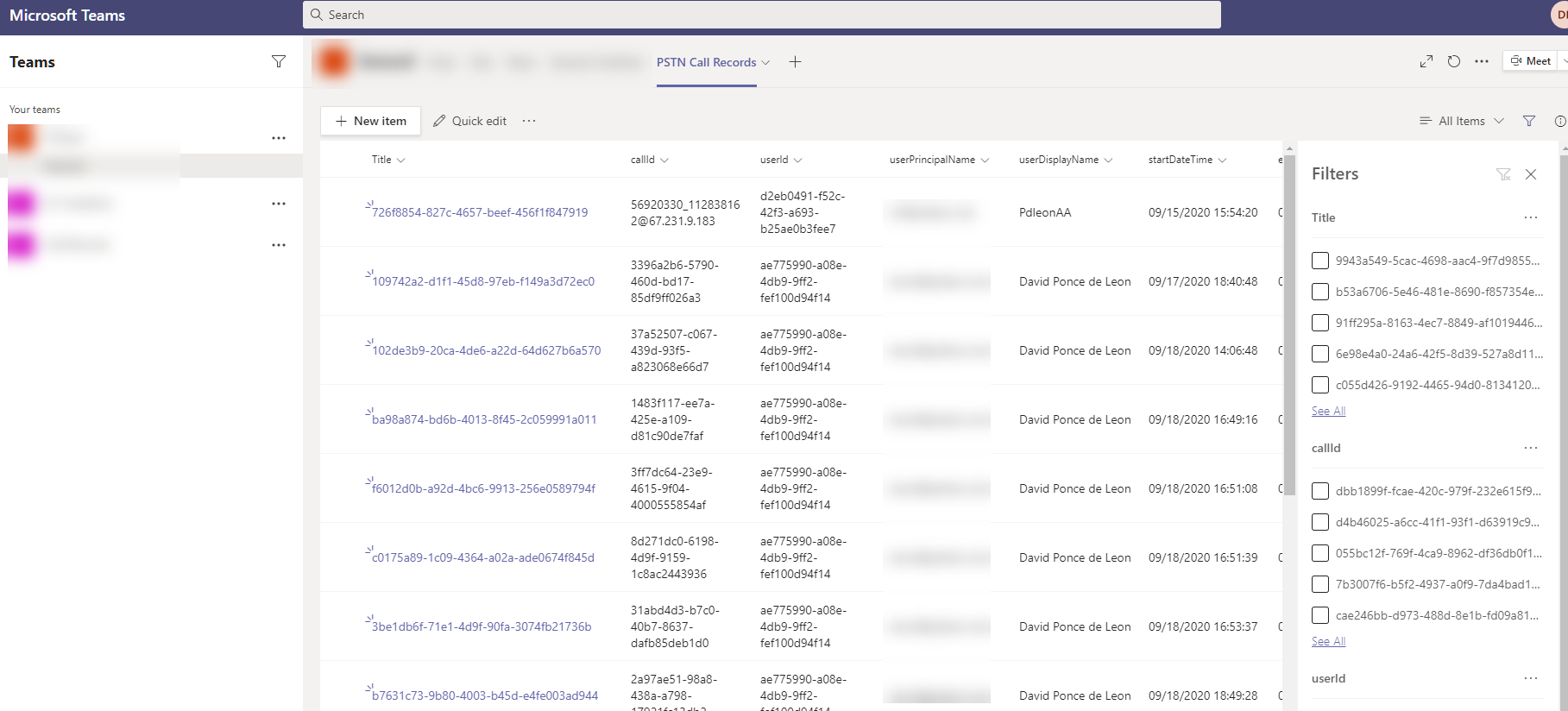Open the All Items view dropdown
Image resolution: width=1568 pixels, height=711 pixels.
pyautogui.click(x=1462, y=121)
